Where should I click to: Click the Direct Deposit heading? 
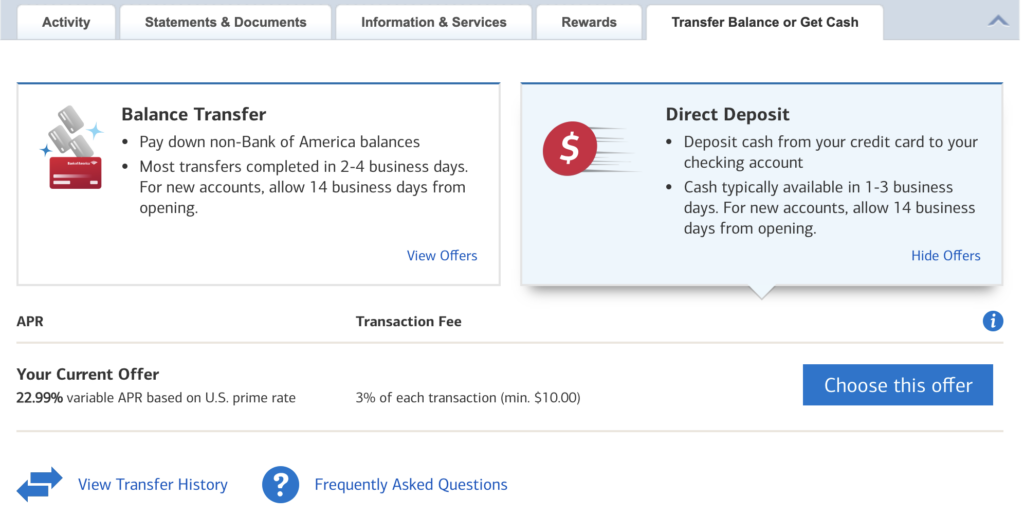point(727,114)
